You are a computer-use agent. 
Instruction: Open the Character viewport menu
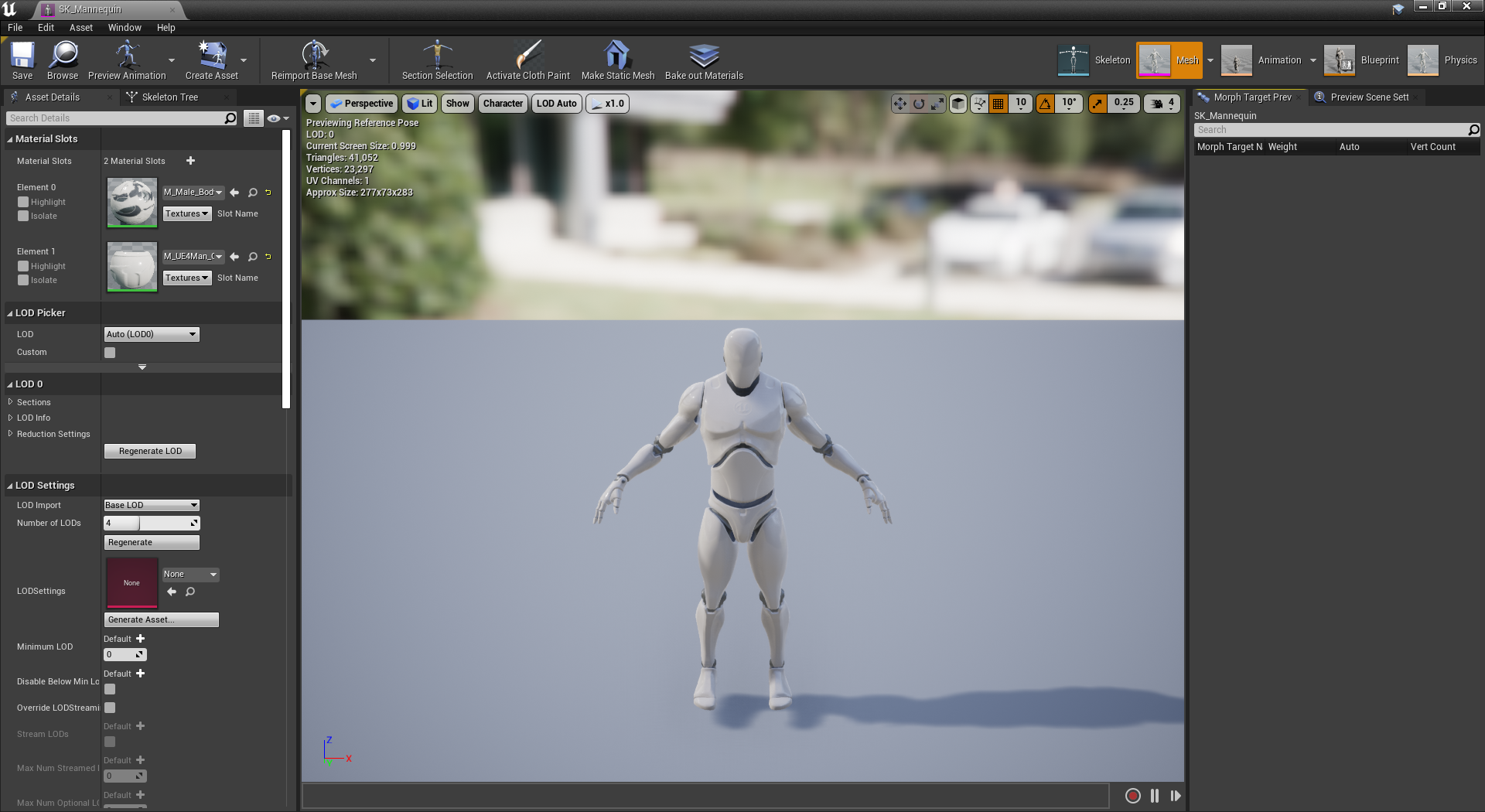503,104
